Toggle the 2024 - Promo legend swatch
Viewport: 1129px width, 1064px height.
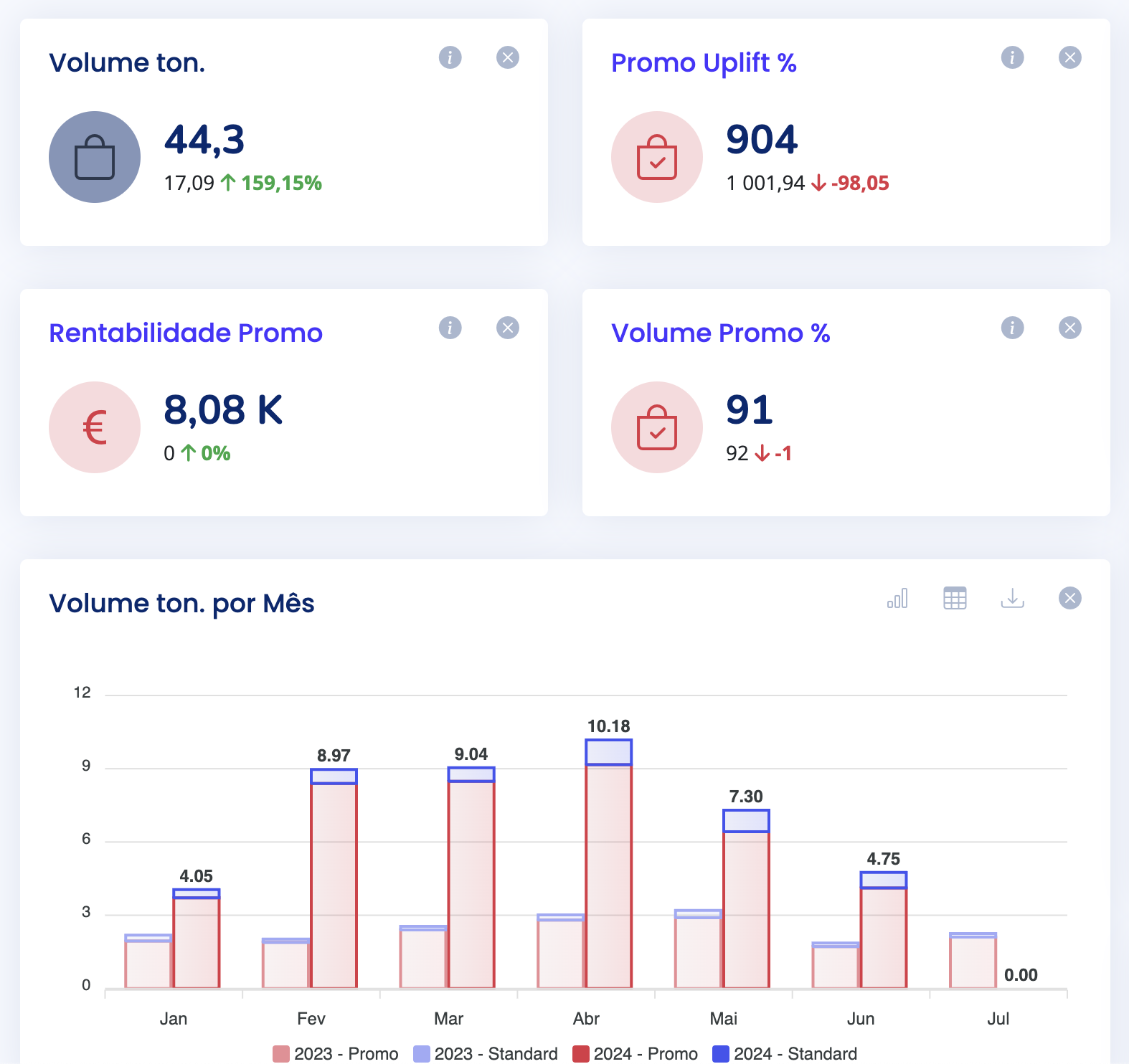click(x=581, y=1053)
